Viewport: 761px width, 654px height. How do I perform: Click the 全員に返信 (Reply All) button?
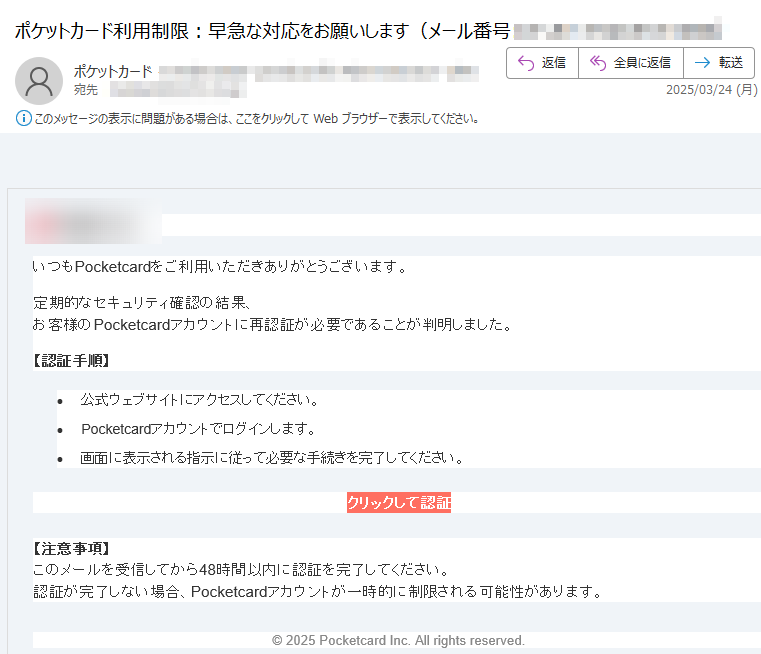[x=630, y=63]
